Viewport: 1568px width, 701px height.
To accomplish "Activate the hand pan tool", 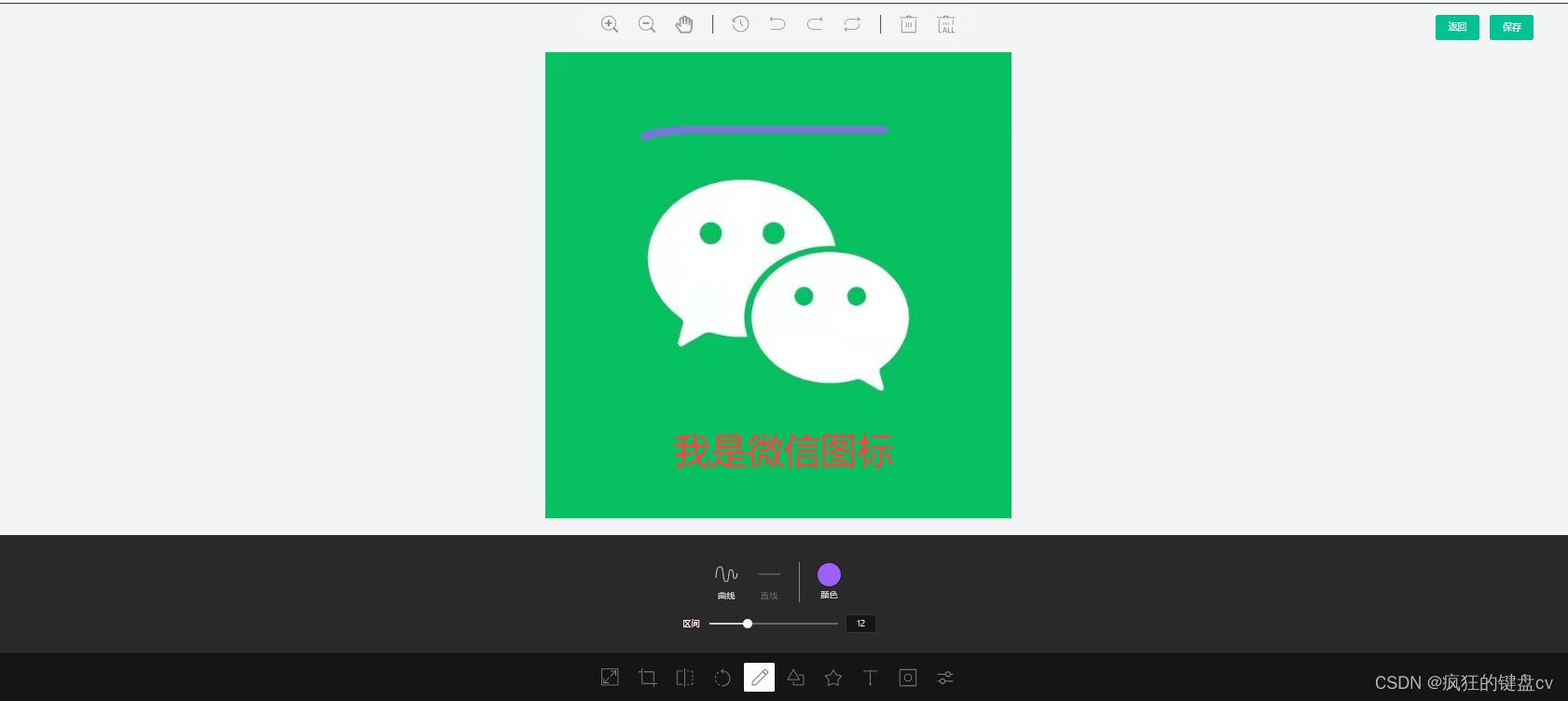I will (684, 24).
